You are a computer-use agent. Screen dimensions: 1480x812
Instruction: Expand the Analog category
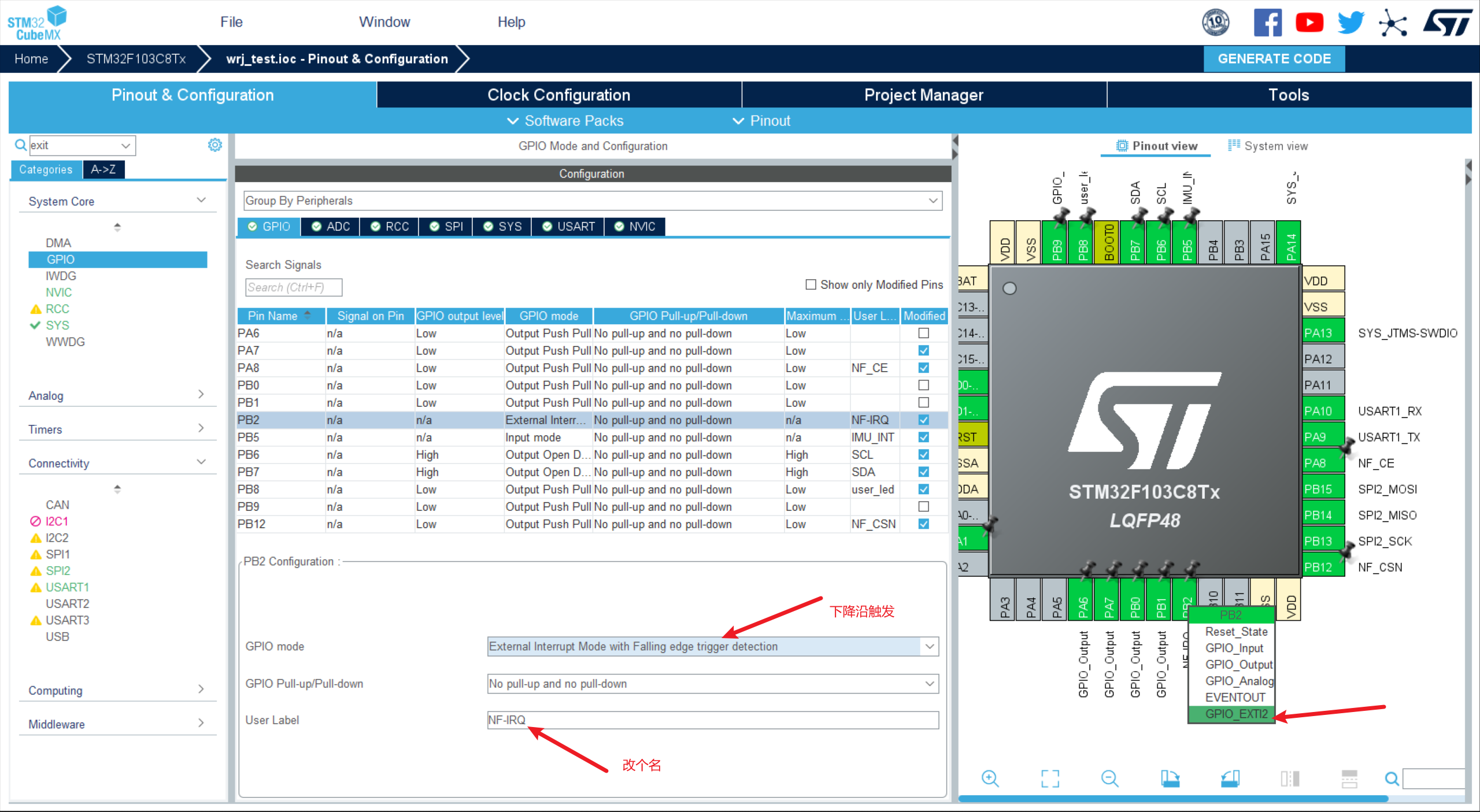tap(117, 395)
